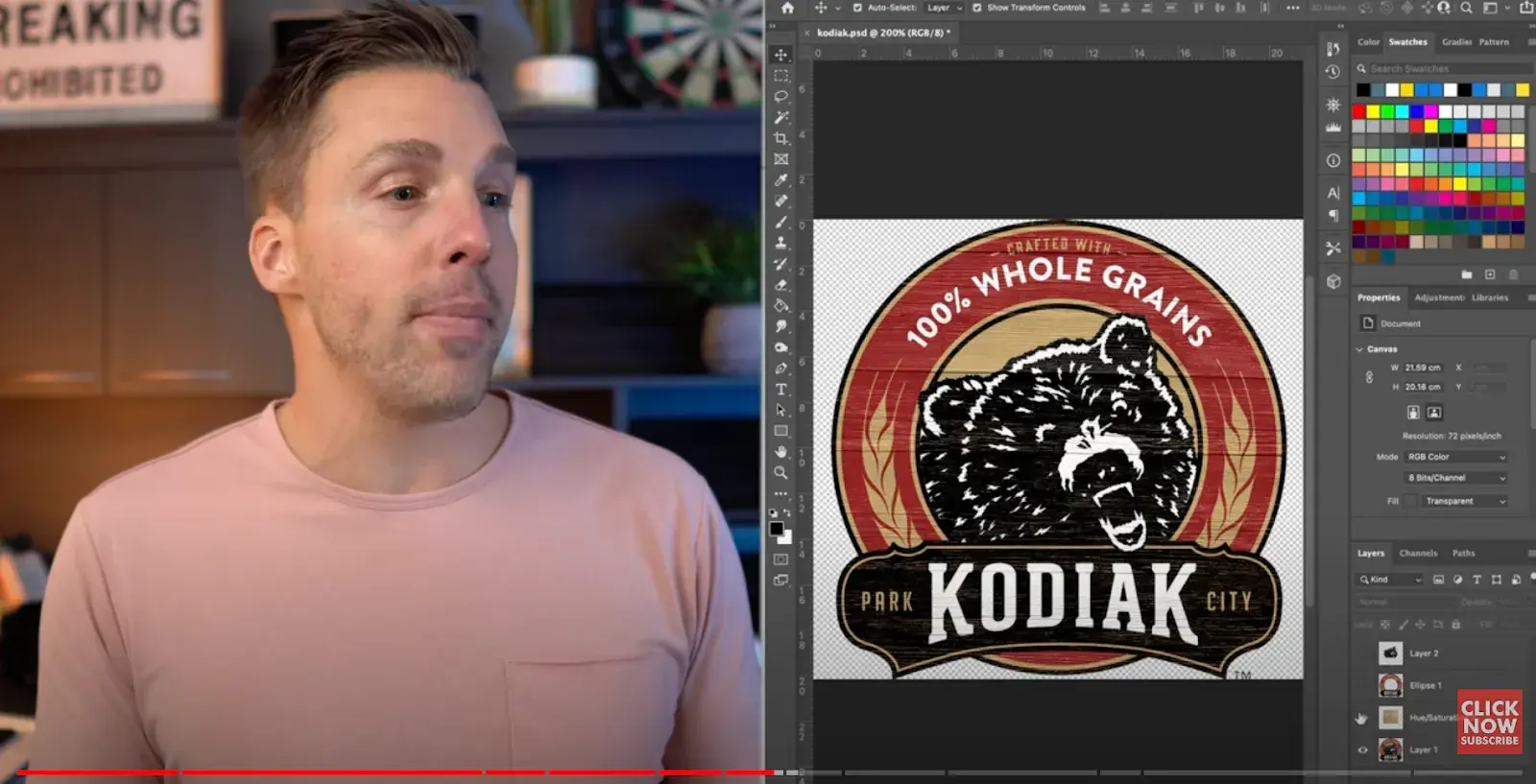Select the Spot Healing Brush tool
This screenshot has width=1536, height=784.
point(780,202)
